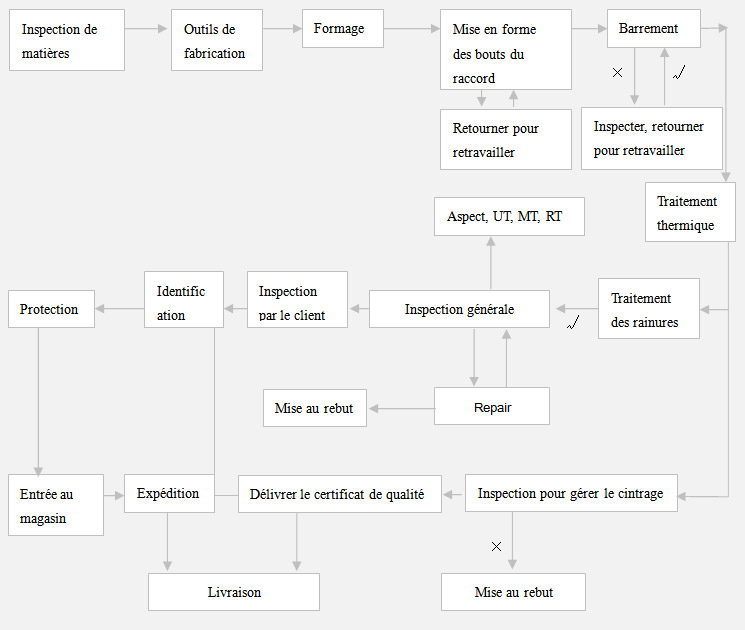Click the 'Aspect, UT, MT, RT' box

point(509,216)
